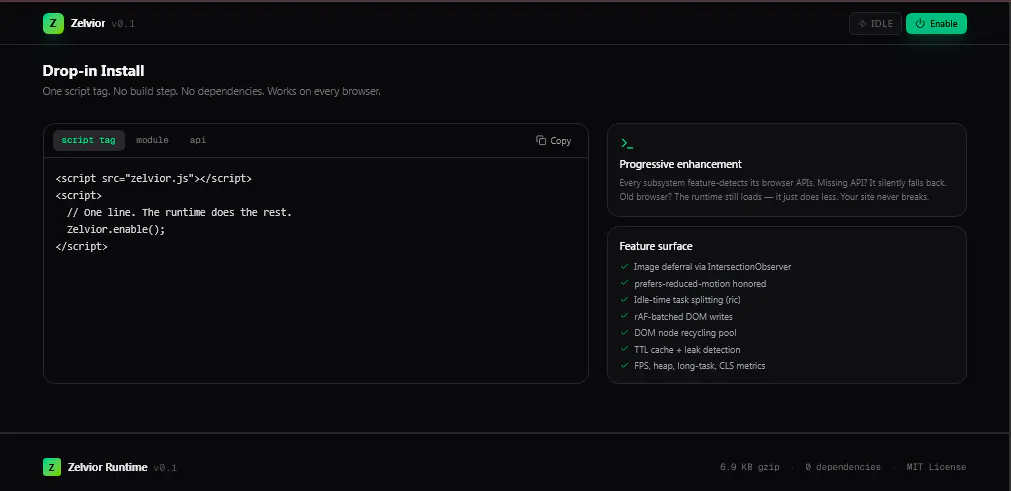Click the Zelvior Runtime Z logo in footer
This screenshot has height=491, width=1011.
click(x=52, y=467)
